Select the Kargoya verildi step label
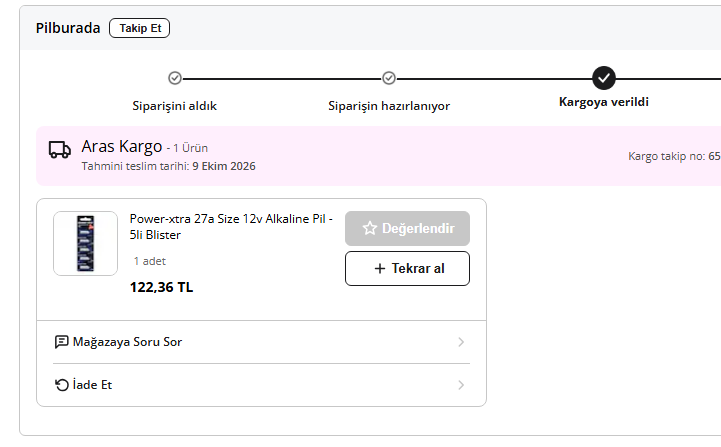721x447 pixels. pos(604,102)
